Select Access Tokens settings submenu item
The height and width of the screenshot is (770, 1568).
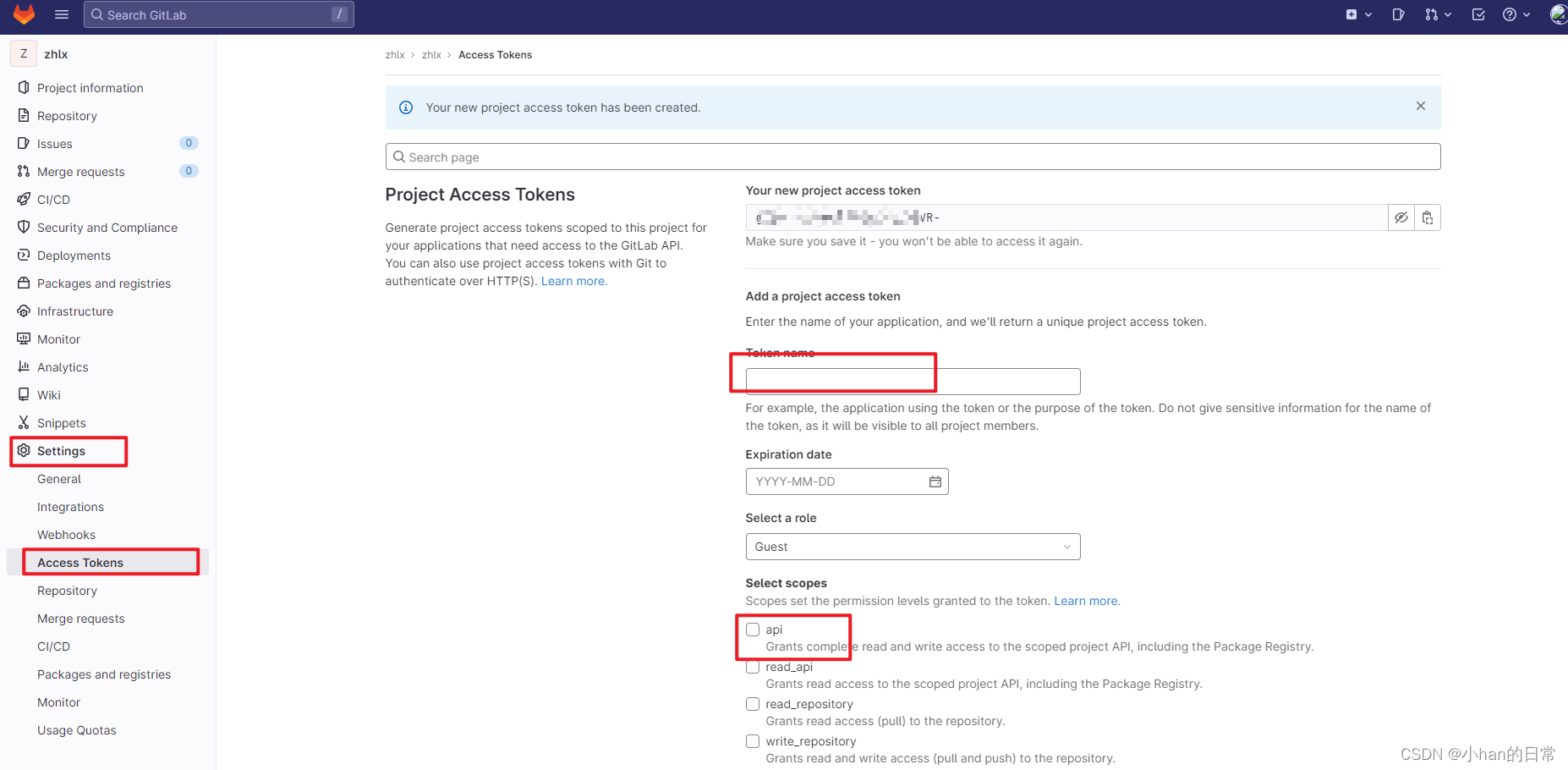tap(80, 563)
